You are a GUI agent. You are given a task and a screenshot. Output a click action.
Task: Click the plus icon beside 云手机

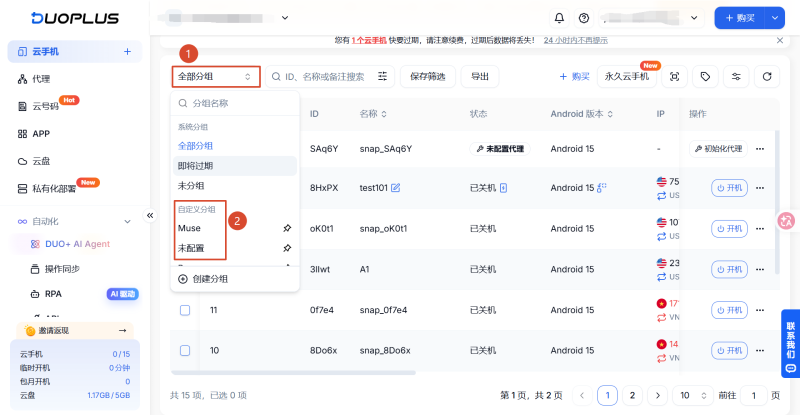click(x=127, y=52)
